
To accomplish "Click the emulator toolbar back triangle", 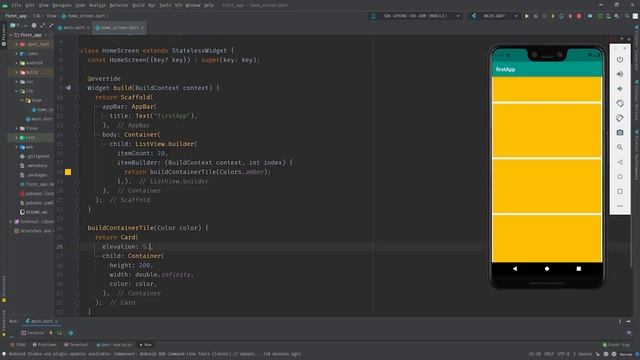I will click(x=620, y=162).
